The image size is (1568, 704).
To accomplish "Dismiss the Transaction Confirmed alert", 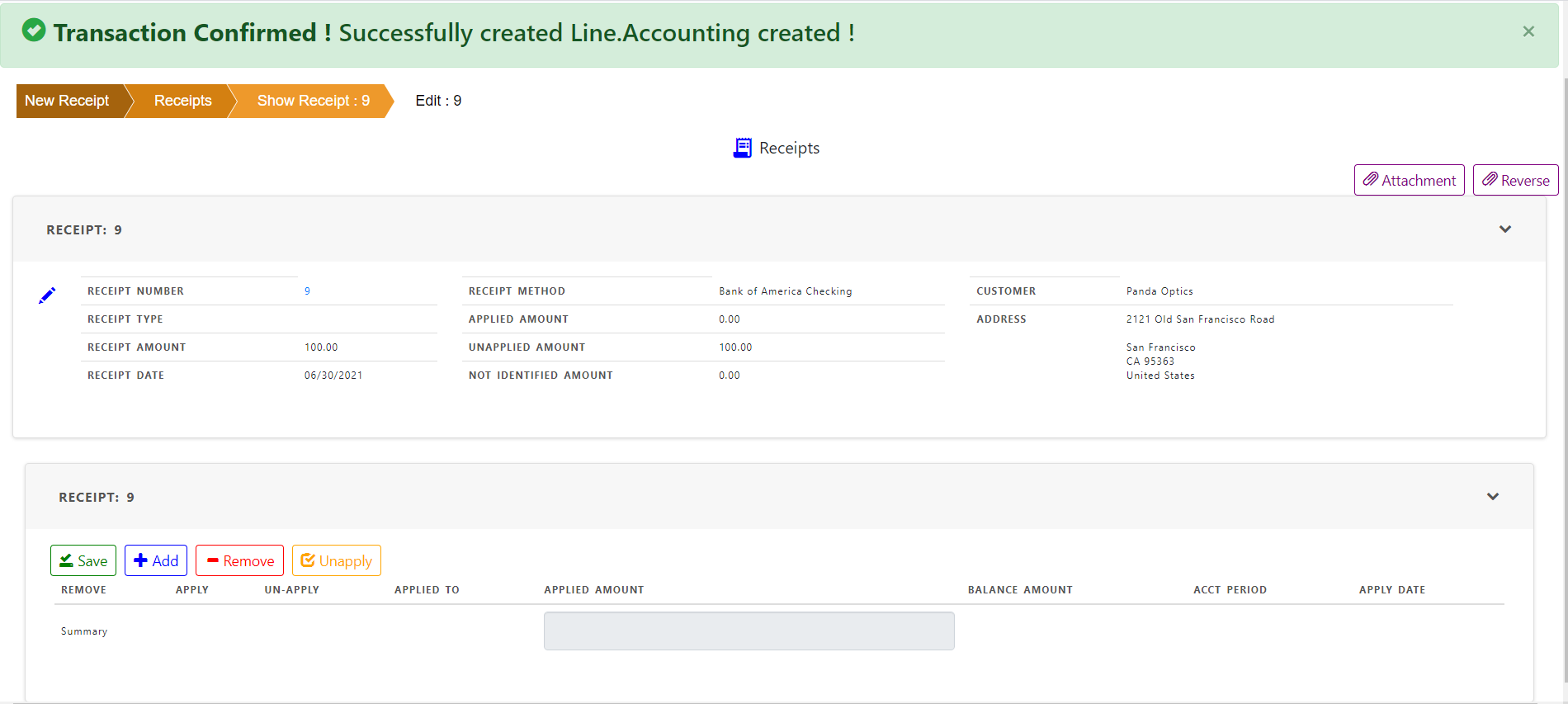I will click(1528, 31).
